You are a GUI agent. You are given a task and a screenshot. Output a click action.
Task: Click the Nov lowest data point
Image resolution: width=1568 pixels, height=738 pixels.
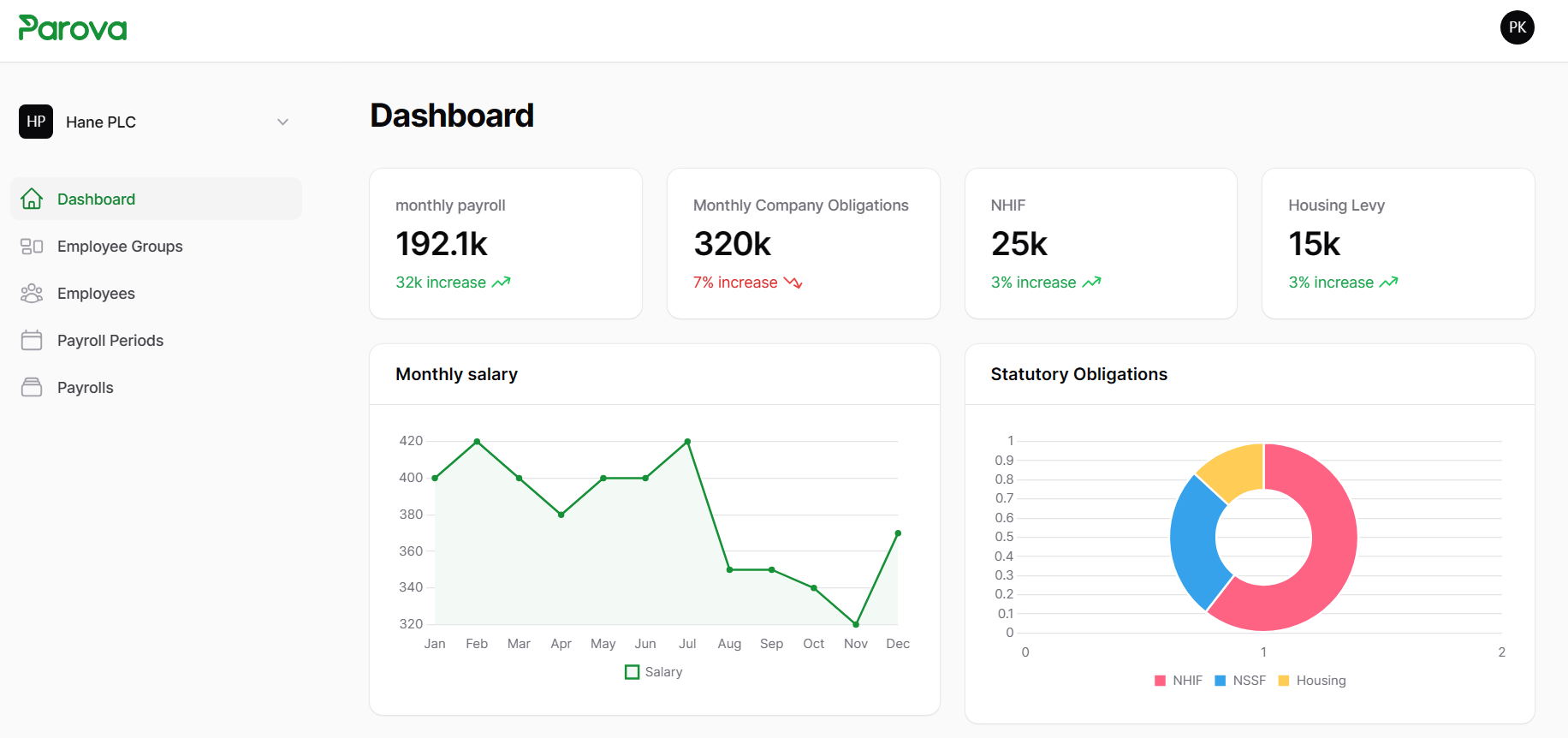856,624
